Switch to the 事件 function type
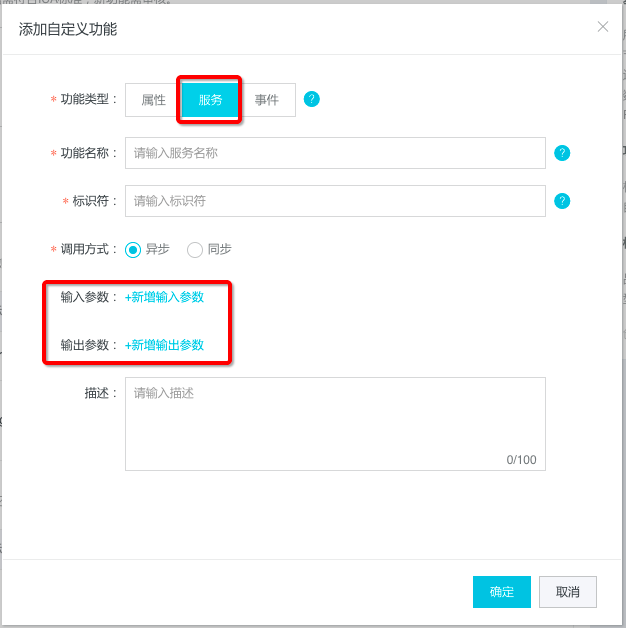The image size is (626, 628). coord(267,100)
